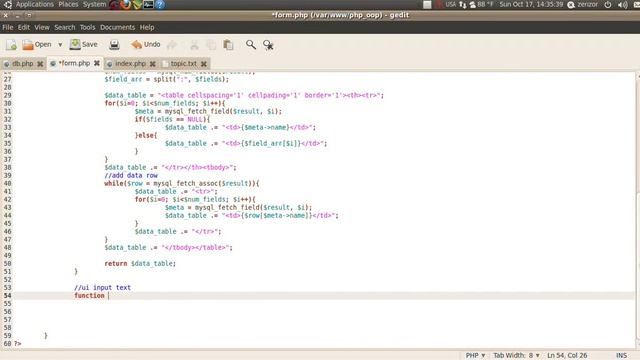Screen dimensions: 640x360
Task: Switch to the db.php tab
Action: (22, 64)
